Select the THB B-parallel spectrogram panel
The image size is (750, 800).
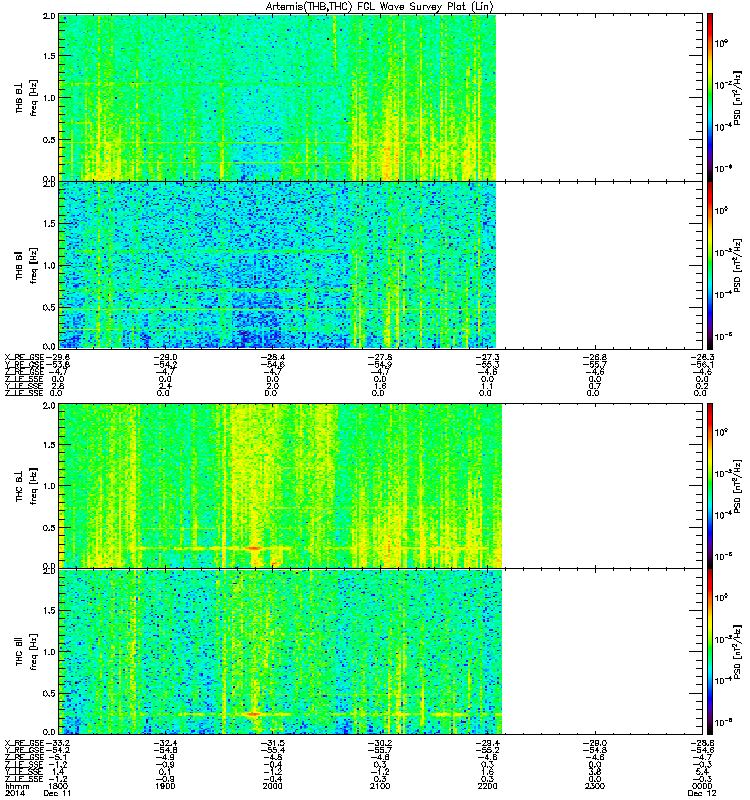coord(381,265)
